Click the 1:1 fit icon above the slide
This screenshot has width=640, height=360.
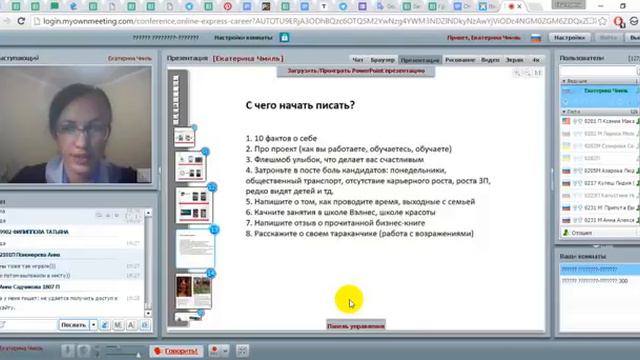click(538, 73)
